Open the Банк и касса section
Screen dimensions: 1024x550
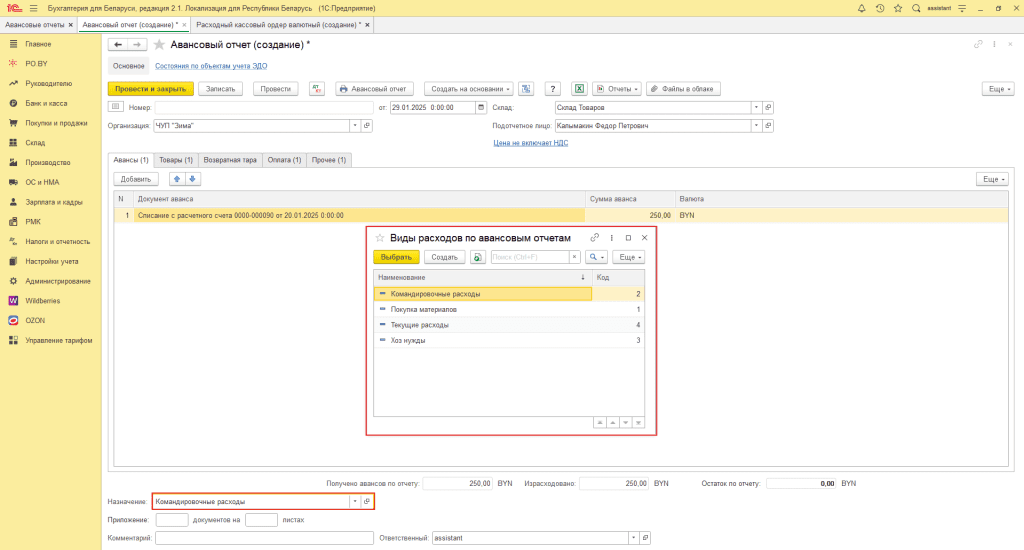click(x=45, y=103)
